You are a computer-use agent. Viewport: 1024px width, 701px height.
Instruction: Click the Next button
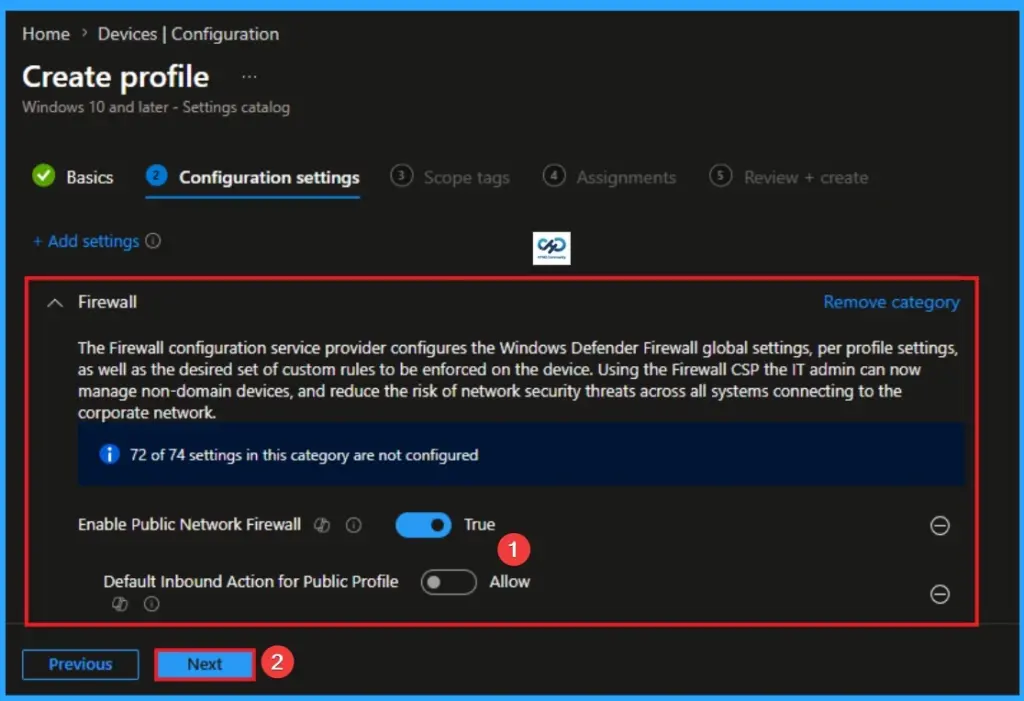[x=204, y=663]
